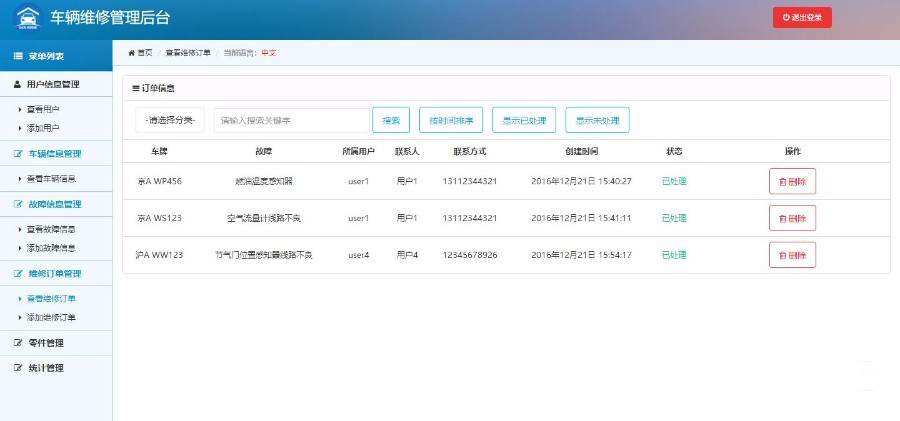Image resolution: width=900 pixels, height=421 pixels.
Task: Focus the search keyword input field
Action: coord(292,121)
